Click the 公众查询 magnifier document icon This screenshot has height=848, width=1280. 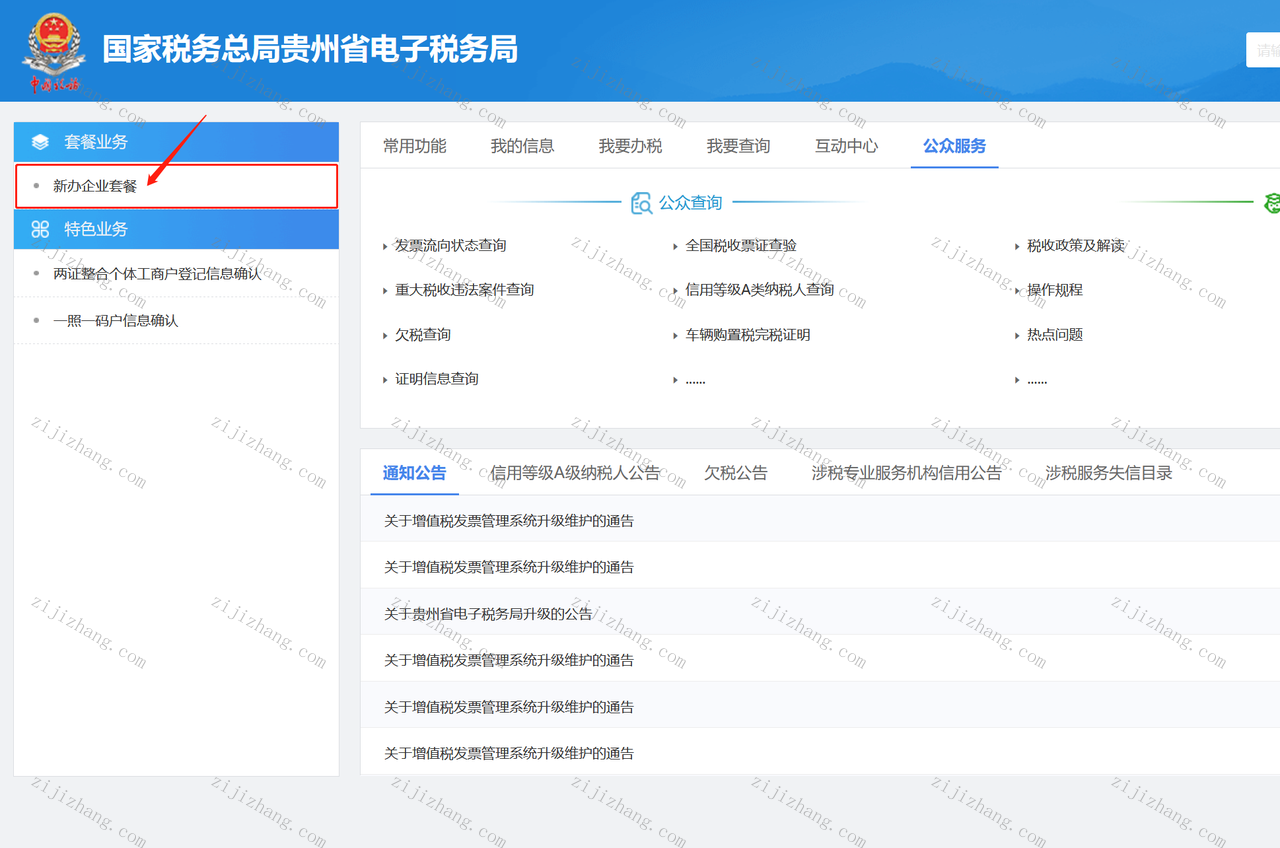coord(641,203)
